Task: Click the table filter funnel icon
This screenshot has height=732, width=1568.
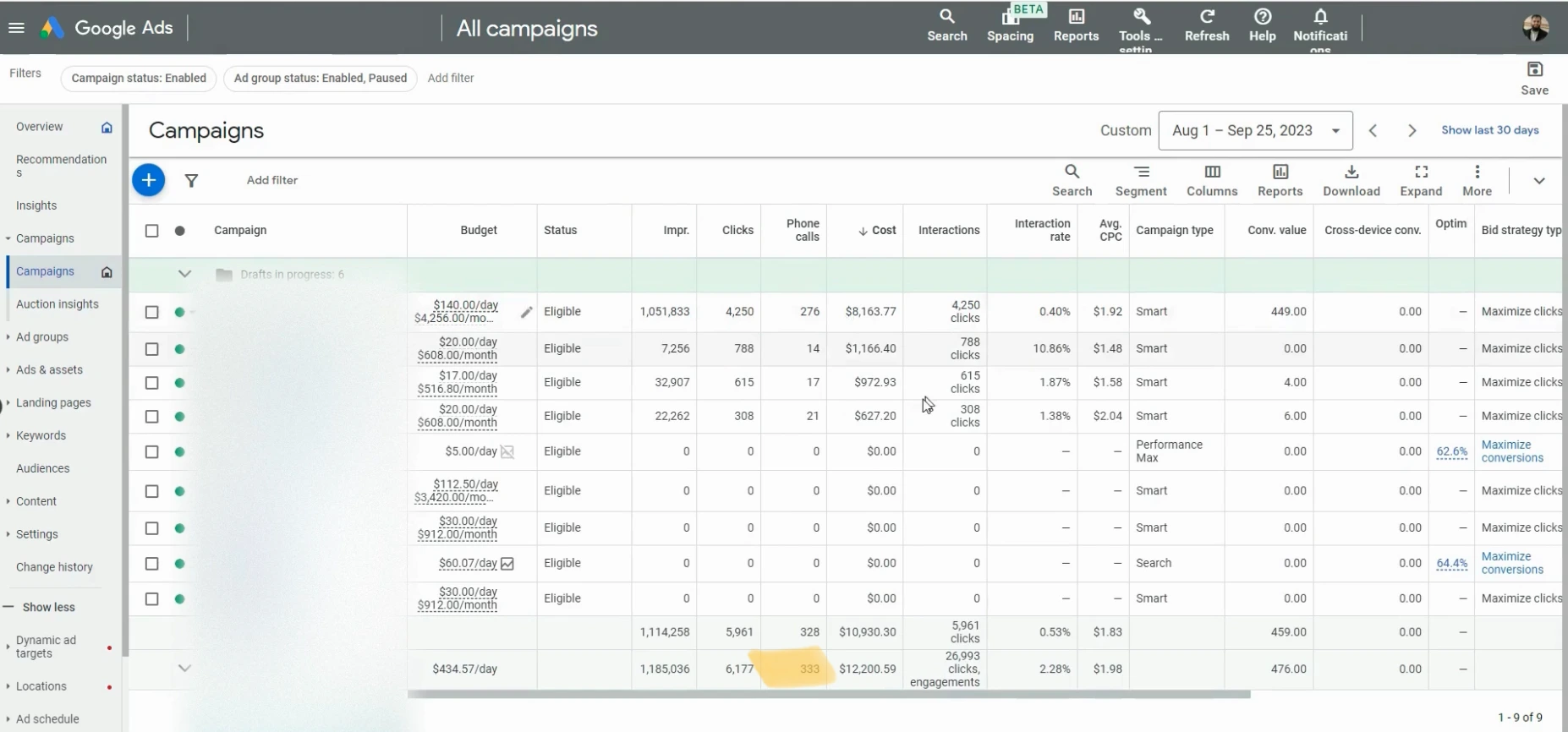Action: coord(192,180)
